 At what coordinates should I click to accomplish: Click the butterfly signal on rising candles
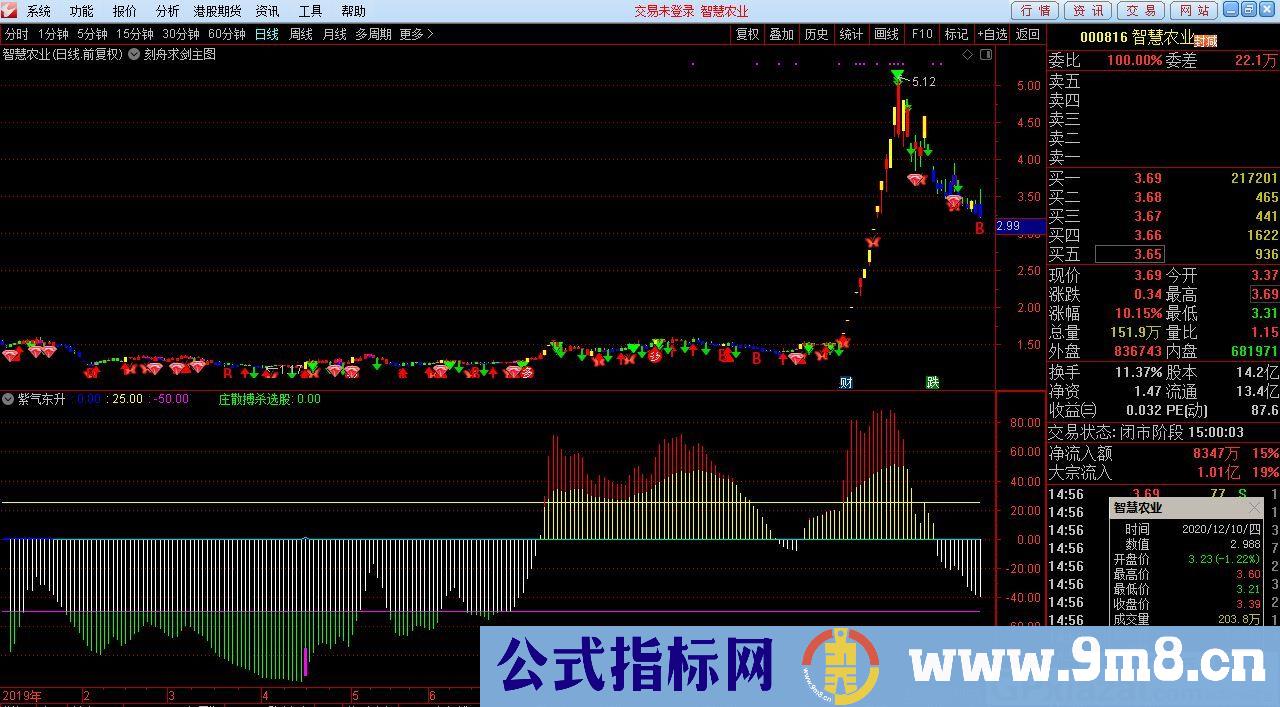point(872,241)
